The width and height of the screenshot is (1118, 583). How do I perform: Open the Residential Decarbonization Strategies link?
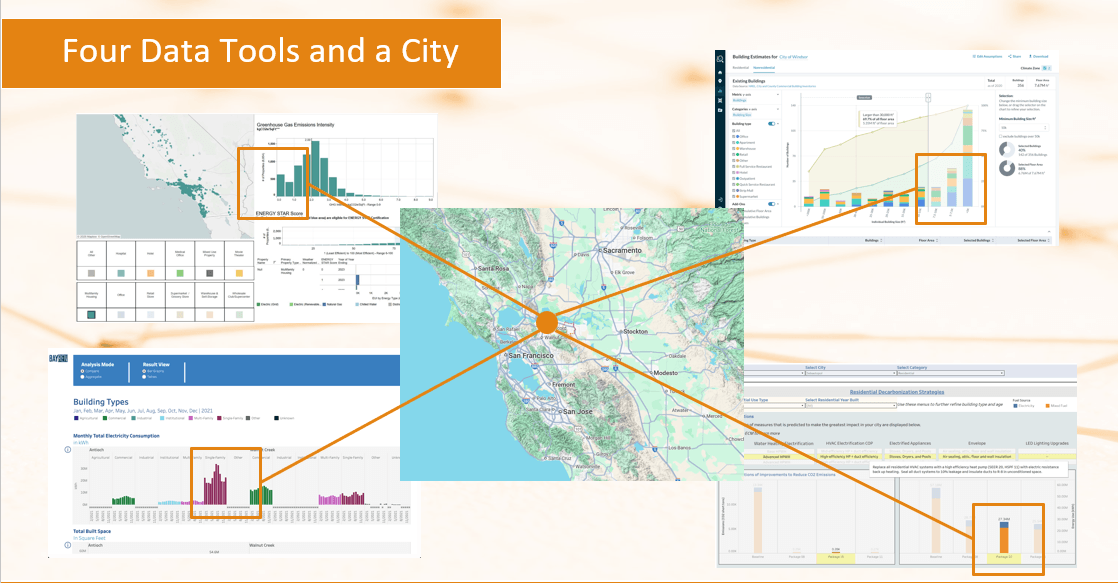897,392
